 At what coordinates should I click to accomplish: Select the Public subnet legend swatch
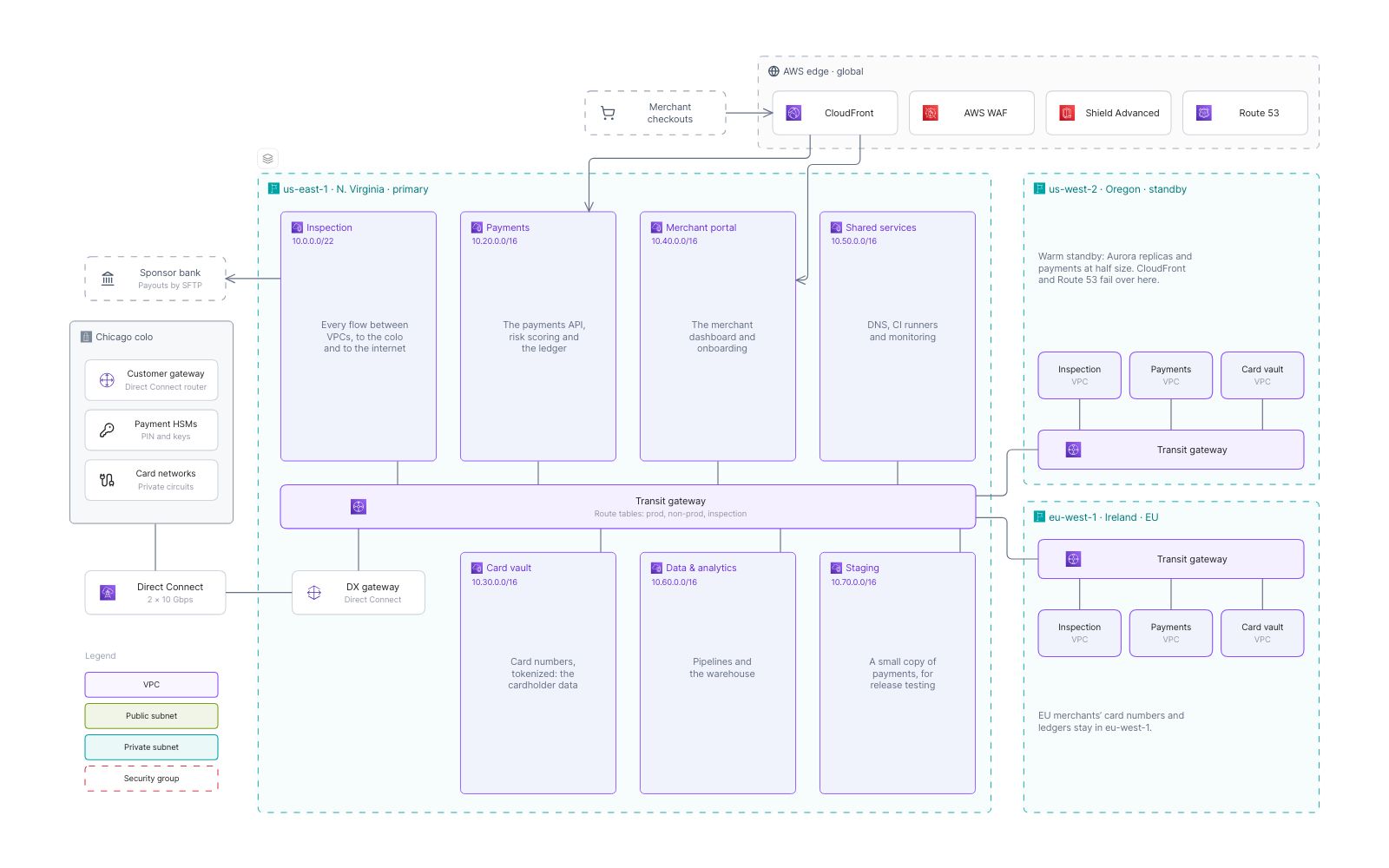151,716
